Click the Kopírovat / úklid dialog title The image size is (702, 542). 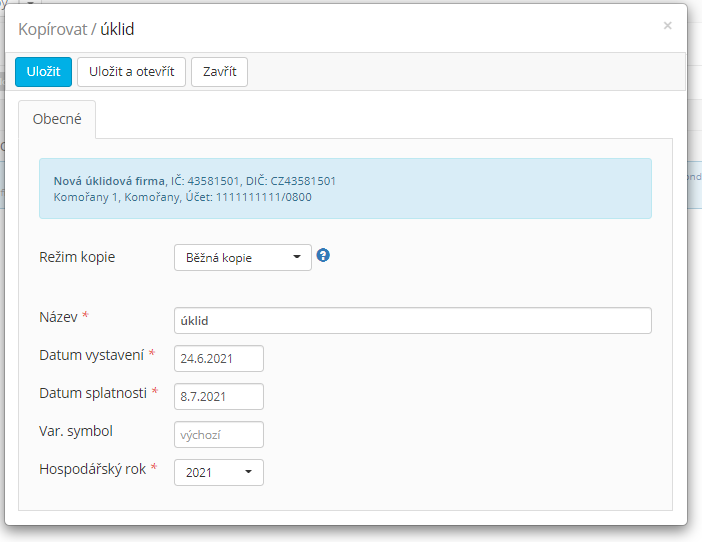pyautogui.click(x=76, y=29)
